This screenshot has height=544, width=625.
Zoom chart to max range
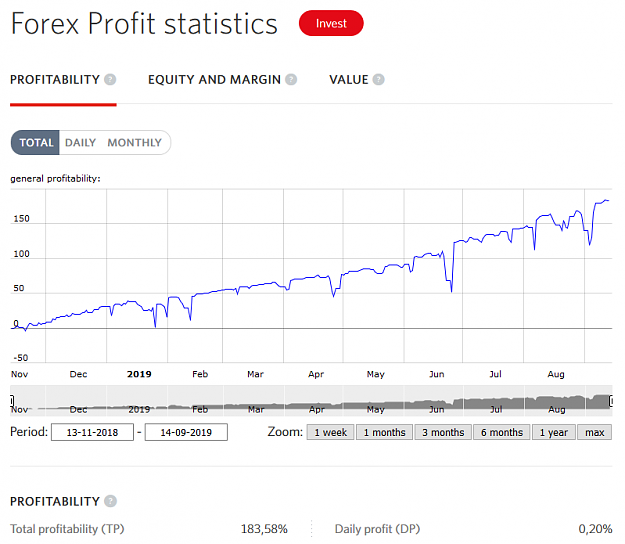594,432
